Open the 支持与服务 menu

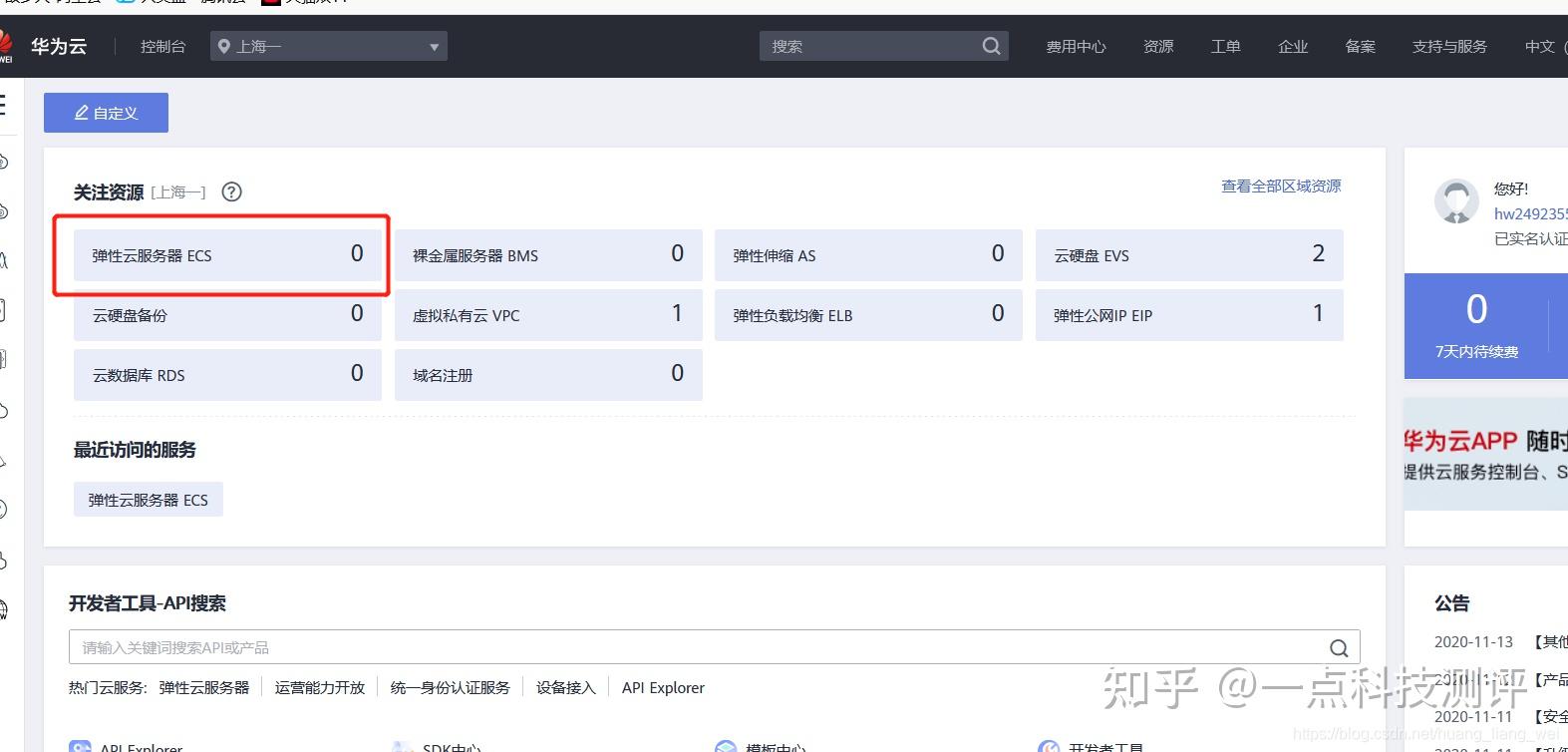pyautogui.click(x=1449, y=46)
